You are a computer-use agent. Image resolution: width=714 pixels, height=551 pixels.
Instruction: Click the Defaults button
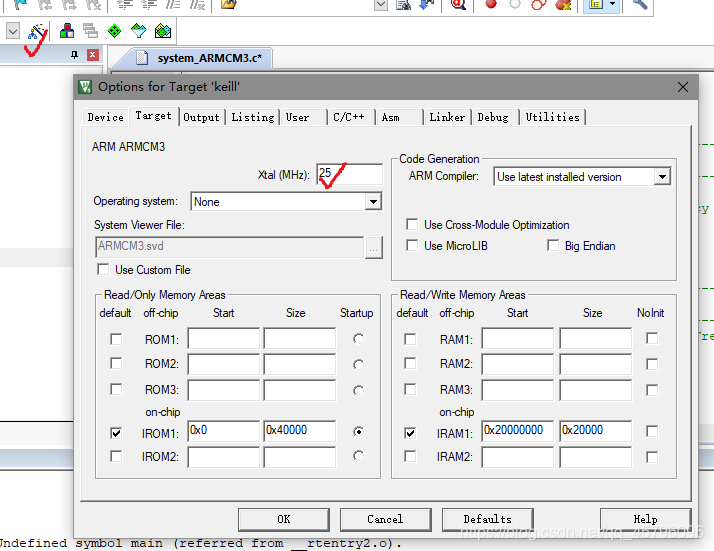[x=487, y=519]
